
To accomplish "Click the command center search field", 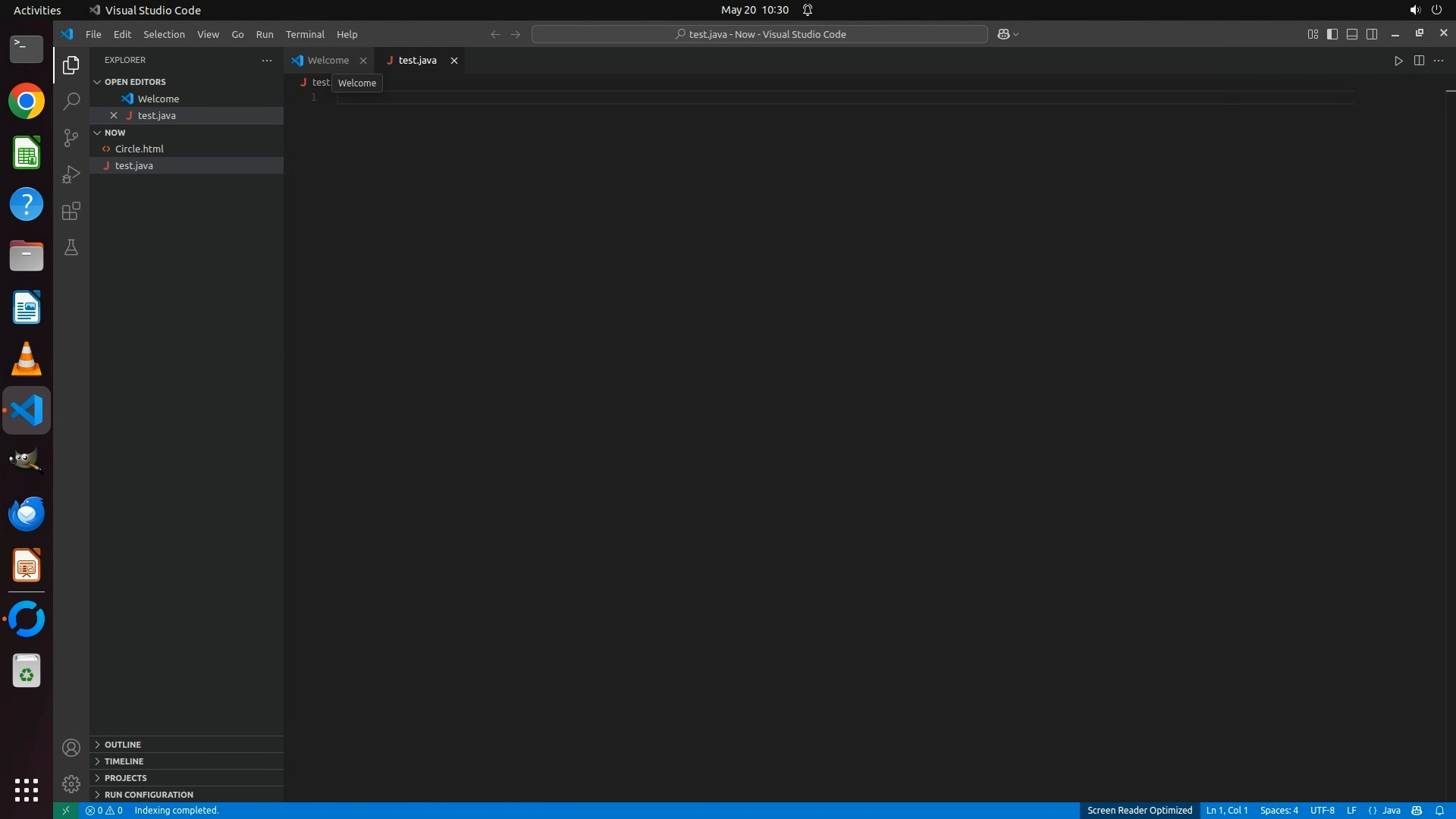I will [759, 34].
